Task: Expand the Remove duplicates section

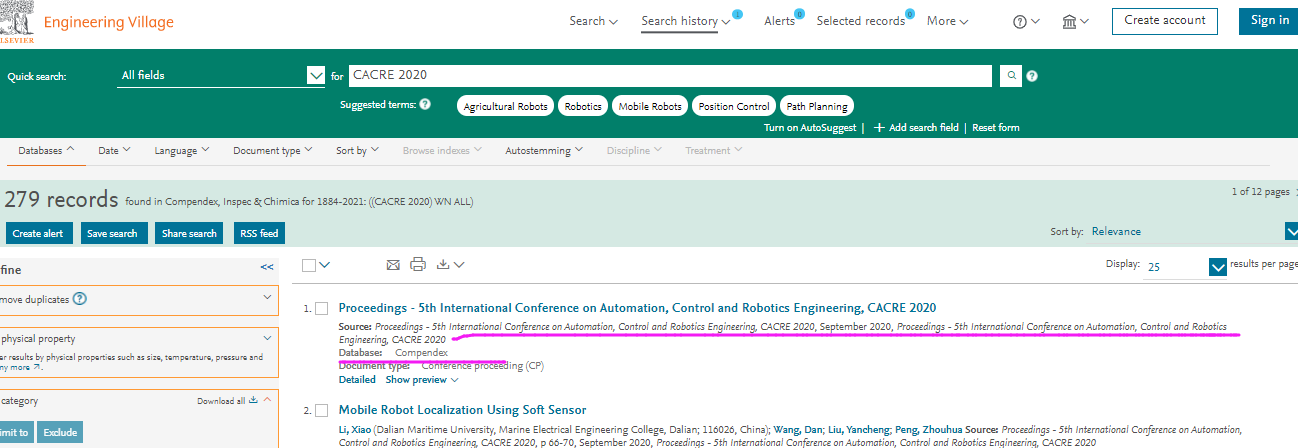Action: pos(267,298)
